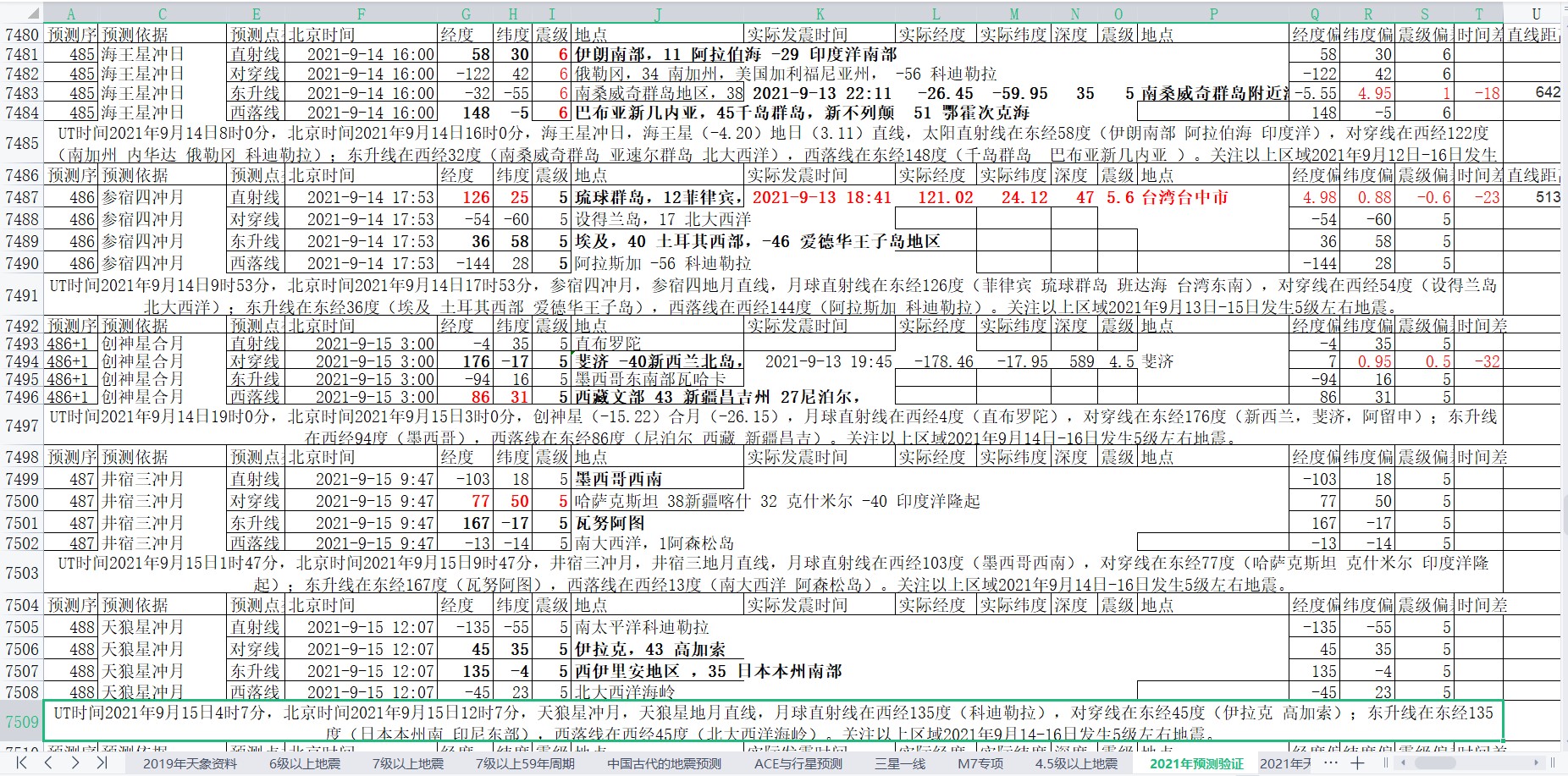Switch to the ACE与行星预测 sheet
The height and width of the screenshot is (776, 1568).
tap(798, 763)
